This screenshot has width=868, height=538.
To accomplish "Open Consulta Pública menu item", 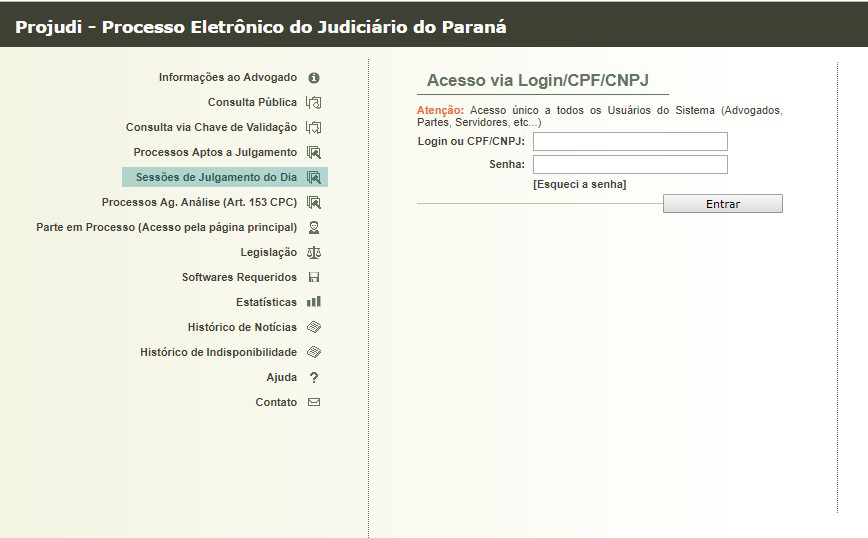I will [252, 102].
